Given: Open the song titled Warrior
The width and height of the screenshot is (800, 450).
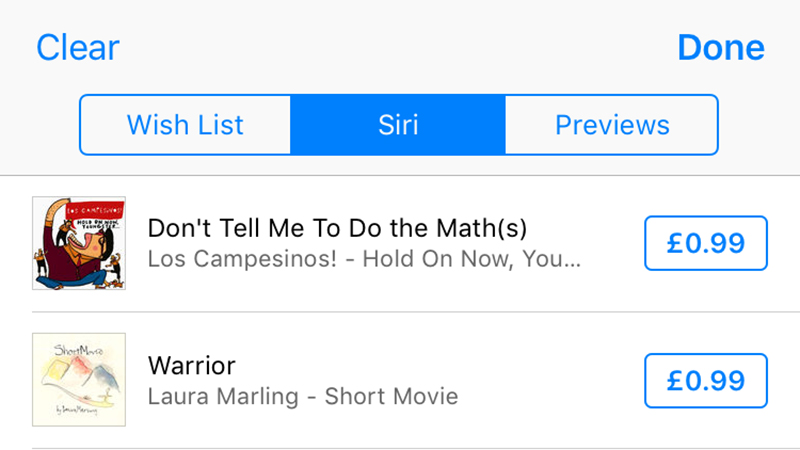Looking at the screenshot, I should 192,365.
